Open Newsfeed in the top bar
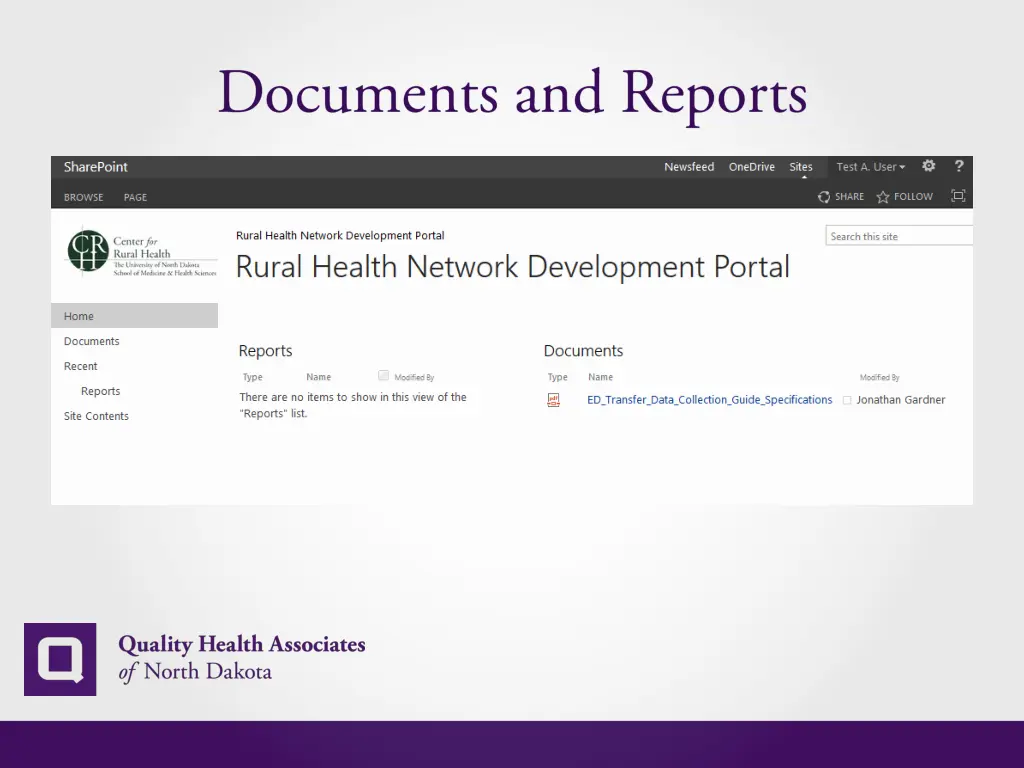The width and height of the screenshot is (1024, 768). pyautogui.click(x=689, y=167)
